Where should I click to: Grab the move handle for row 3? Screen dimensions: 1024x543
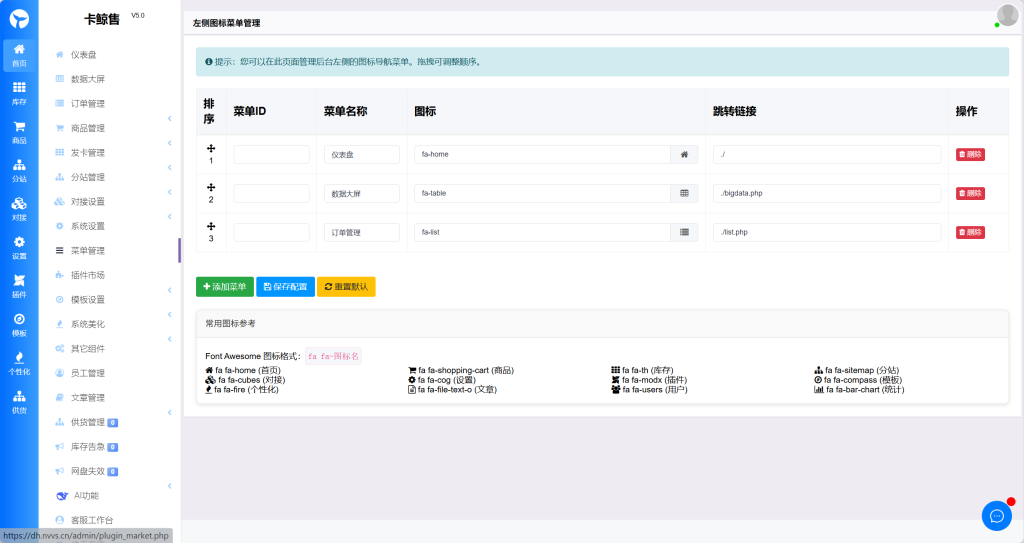[211, 226]
